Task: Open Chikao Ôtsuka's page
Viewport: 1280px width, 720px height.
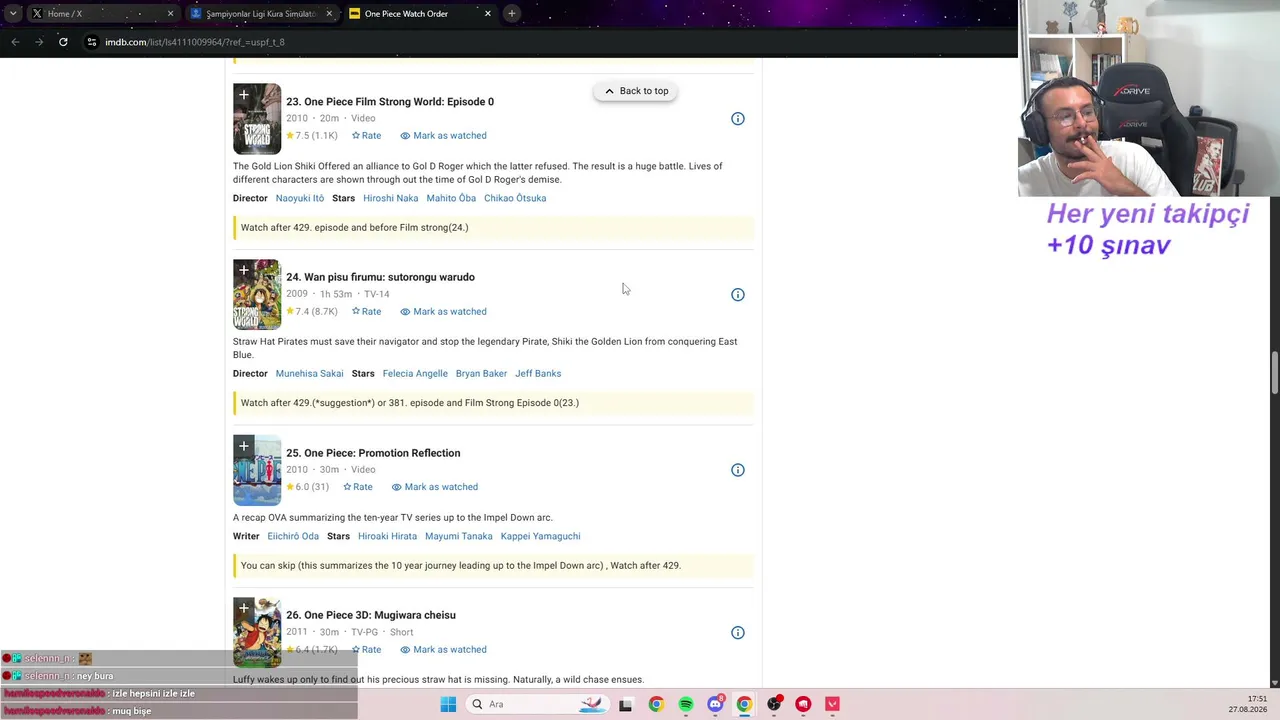Action: [x=515, y=198]
